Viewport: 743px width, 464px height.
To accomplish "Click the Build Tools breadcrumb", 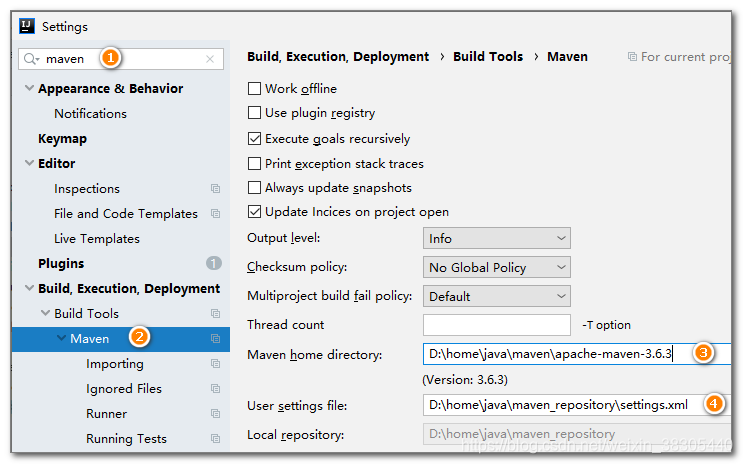I will pos(488,57).
